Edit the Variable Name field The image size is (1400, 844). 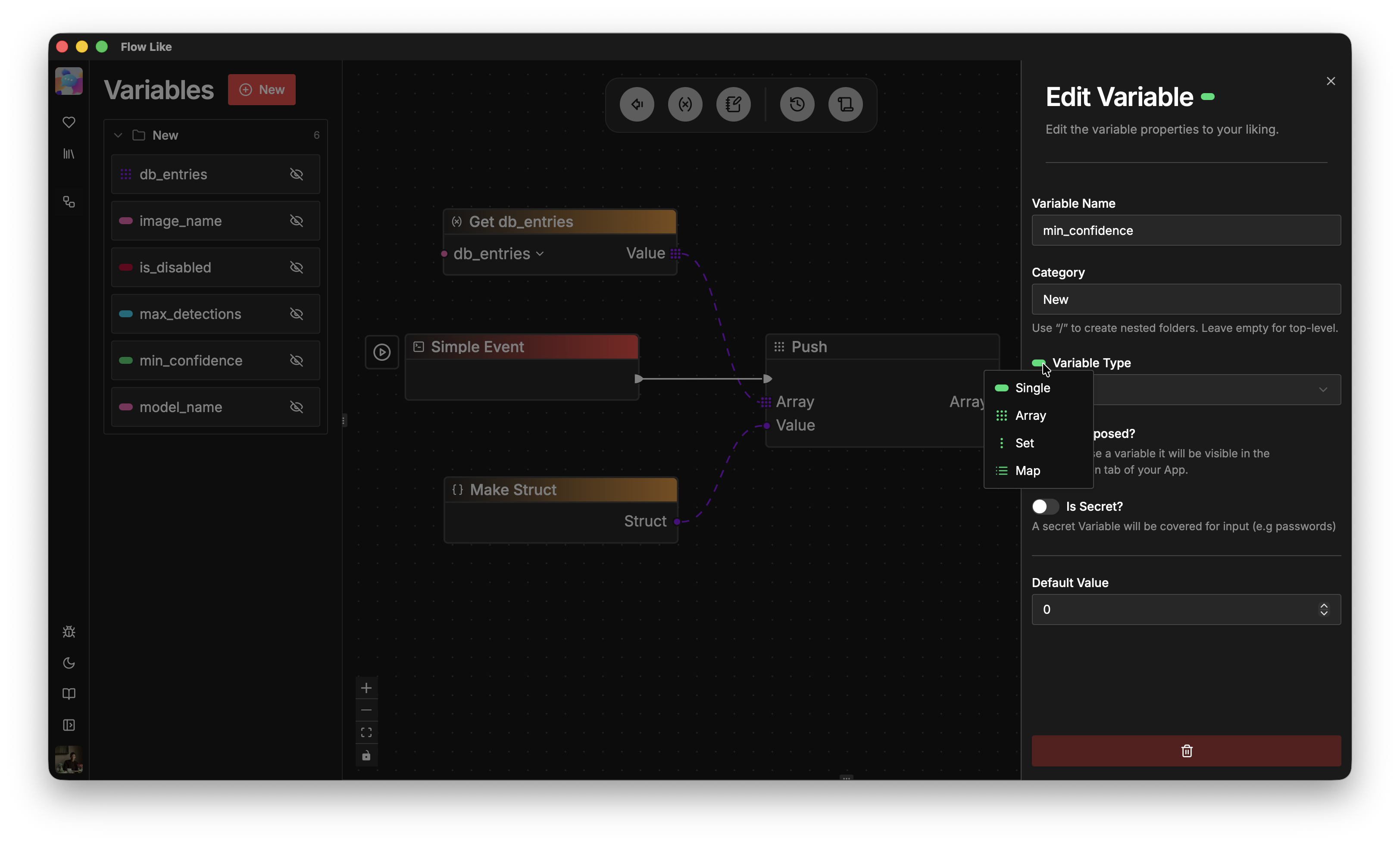pos(1185,230)
